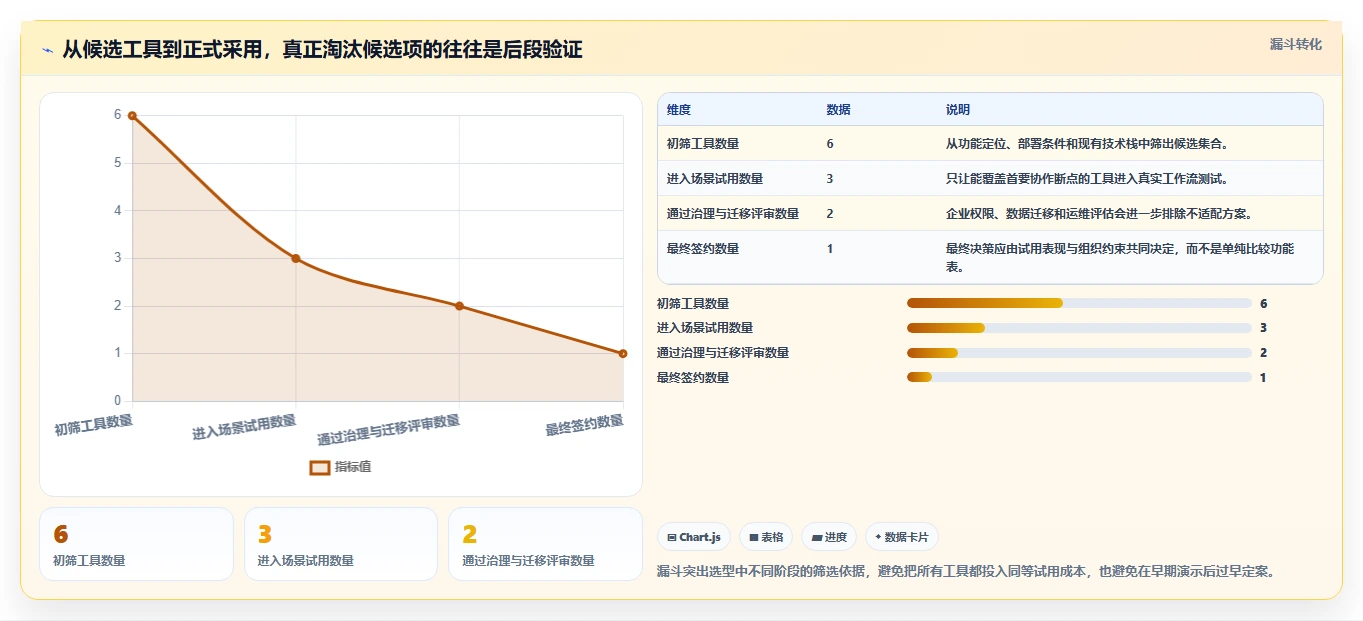Image resolution: width=1363 pixels, height=621 pixels.
Task: Click the 漏斗转化 tag in the header
Action: (x=1296, y=44)
